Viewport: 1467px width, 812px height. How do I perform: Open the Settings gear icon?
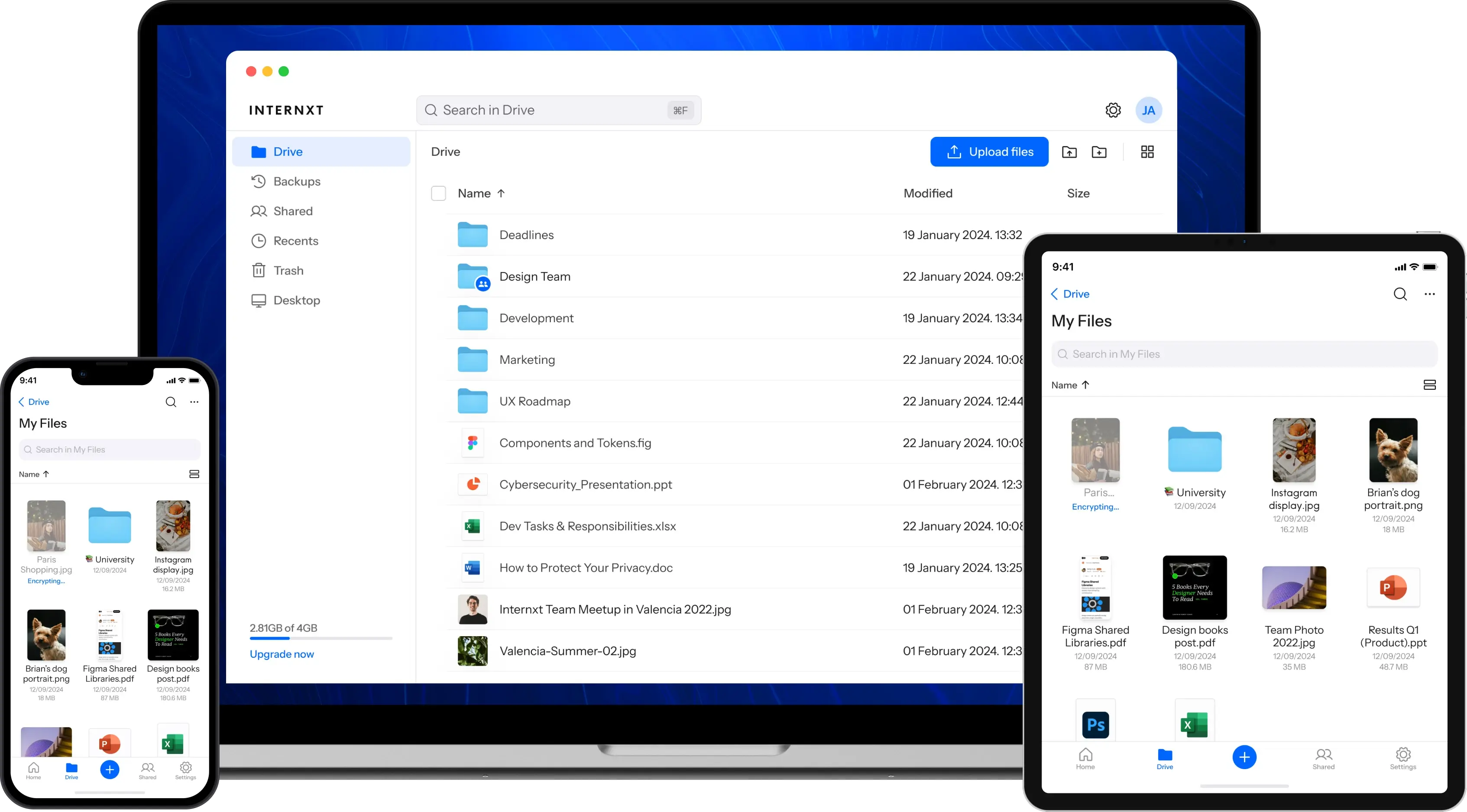coord(1113,110)
